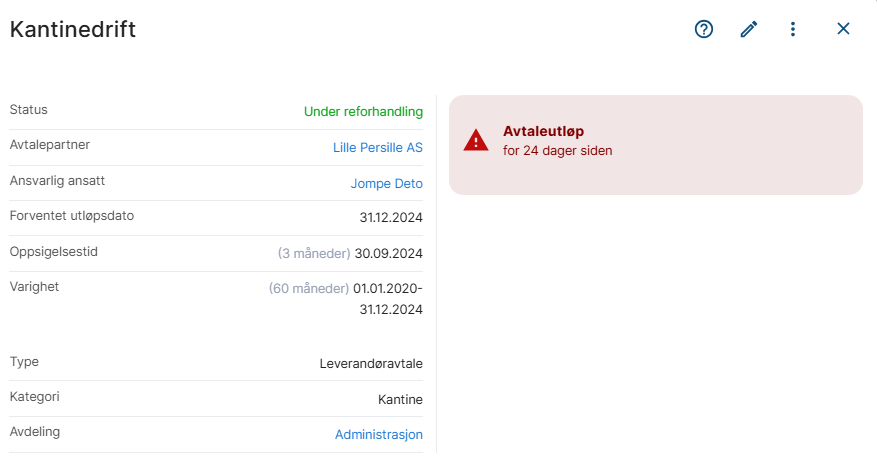Image resolution: width=877 pixels, height=474 pixels.
Task: Click the pencil edit icon
Action: click(749, 29)
